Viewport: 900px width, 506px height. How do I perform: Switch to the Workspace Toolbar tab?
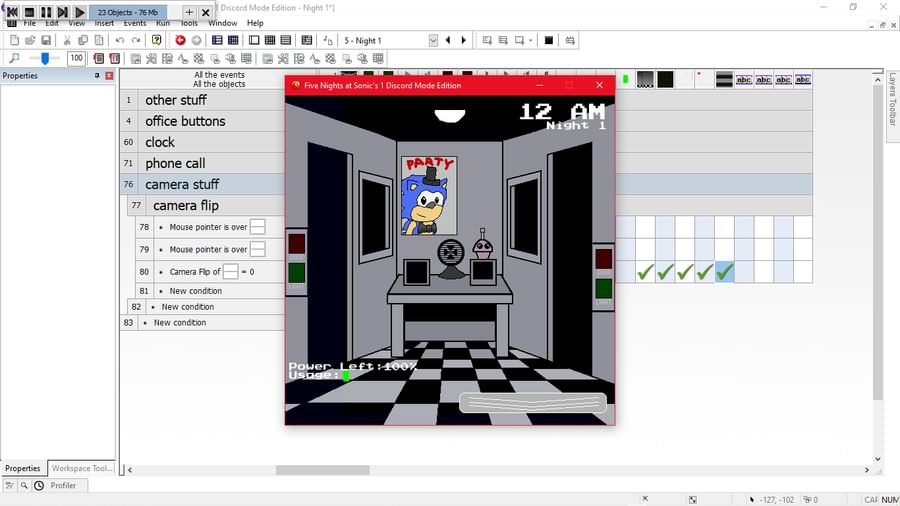[x=82, y=468]
